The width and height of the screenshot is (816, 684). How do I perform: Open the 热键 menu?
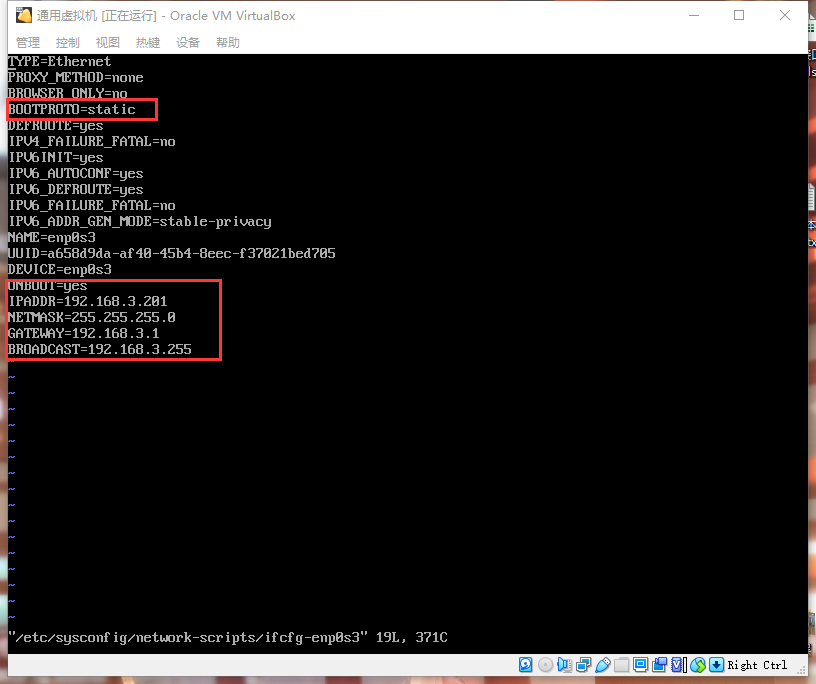[148, 42]
